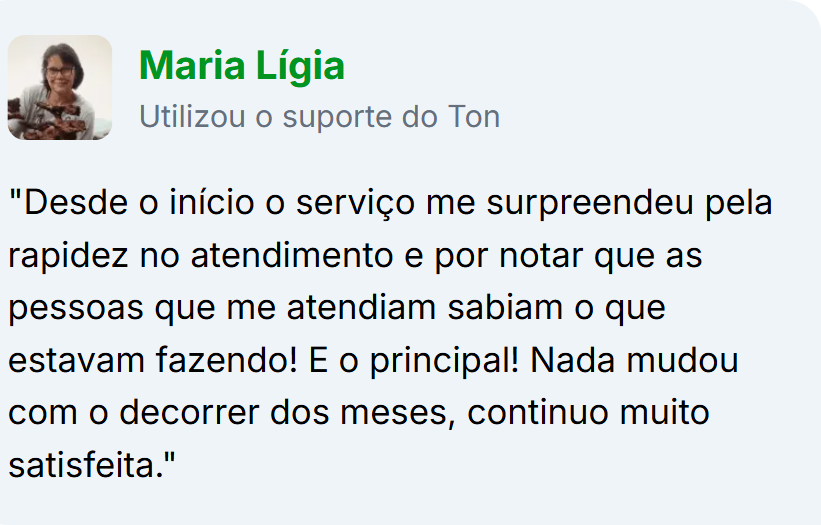This screenshot has height=525, width=821.
Task: Click the word principal! in the quote
Action: (x=444, y=361)
